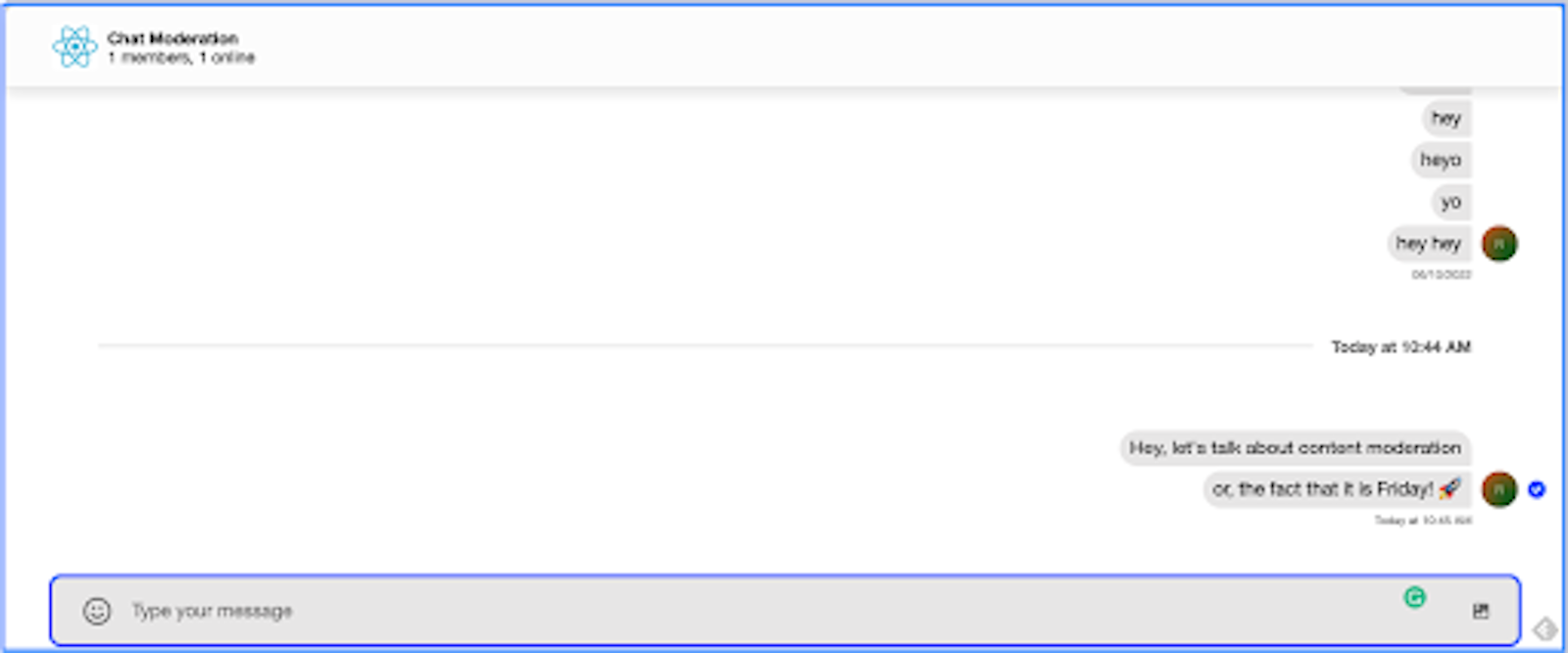
Task: Click the React logo channel avatar
Action: tap(74, 47)
